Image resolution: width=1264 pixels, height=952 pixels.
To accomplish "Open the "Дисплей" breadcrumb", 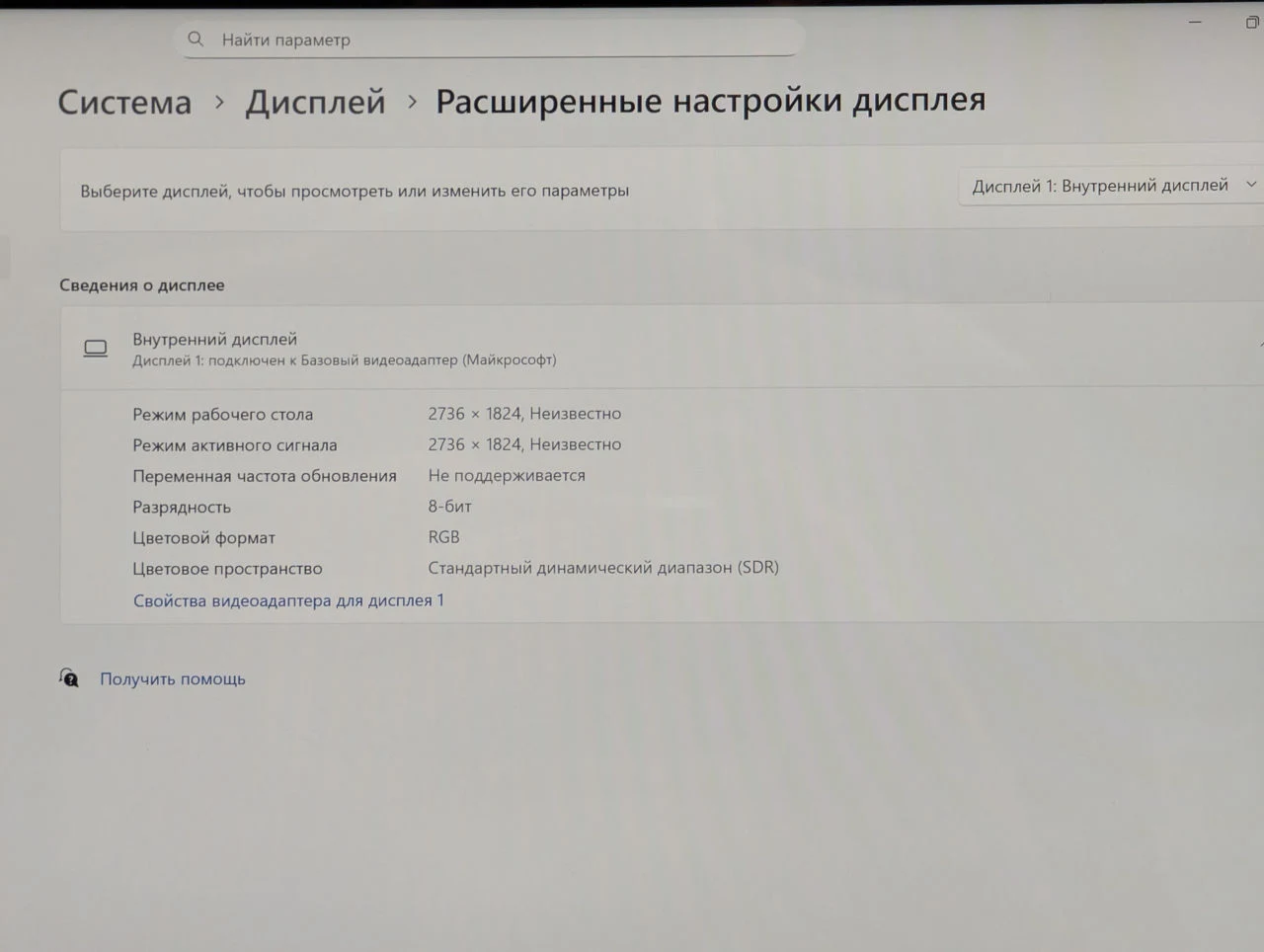I will (315, 101).
